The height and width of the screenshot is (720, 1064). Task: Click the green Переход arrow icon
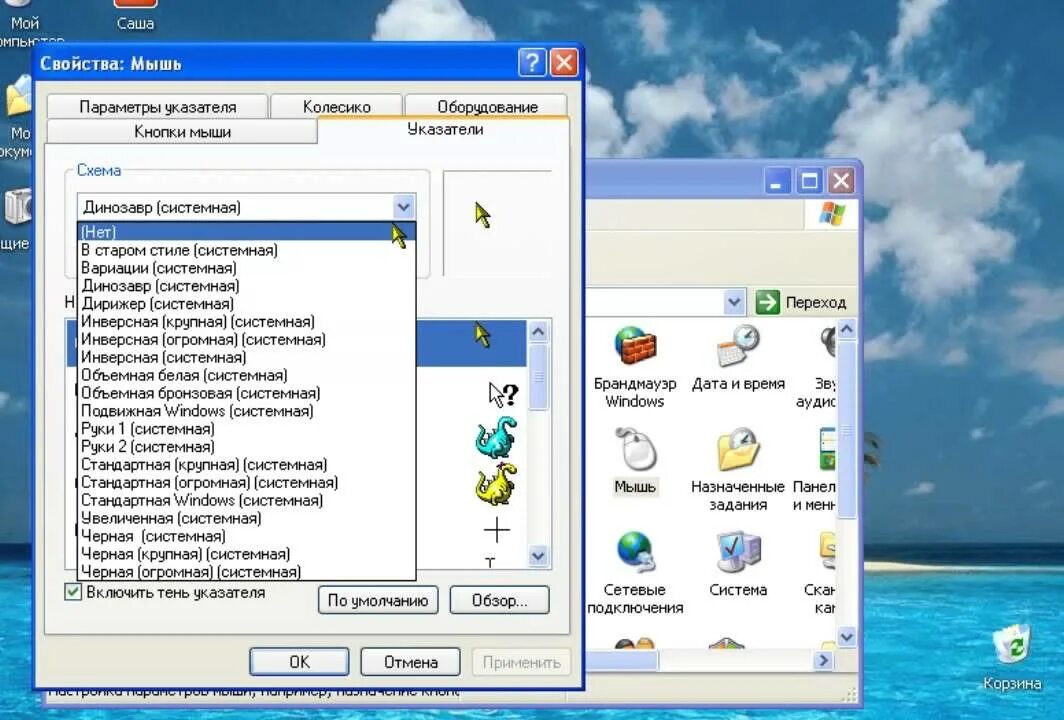767,302
